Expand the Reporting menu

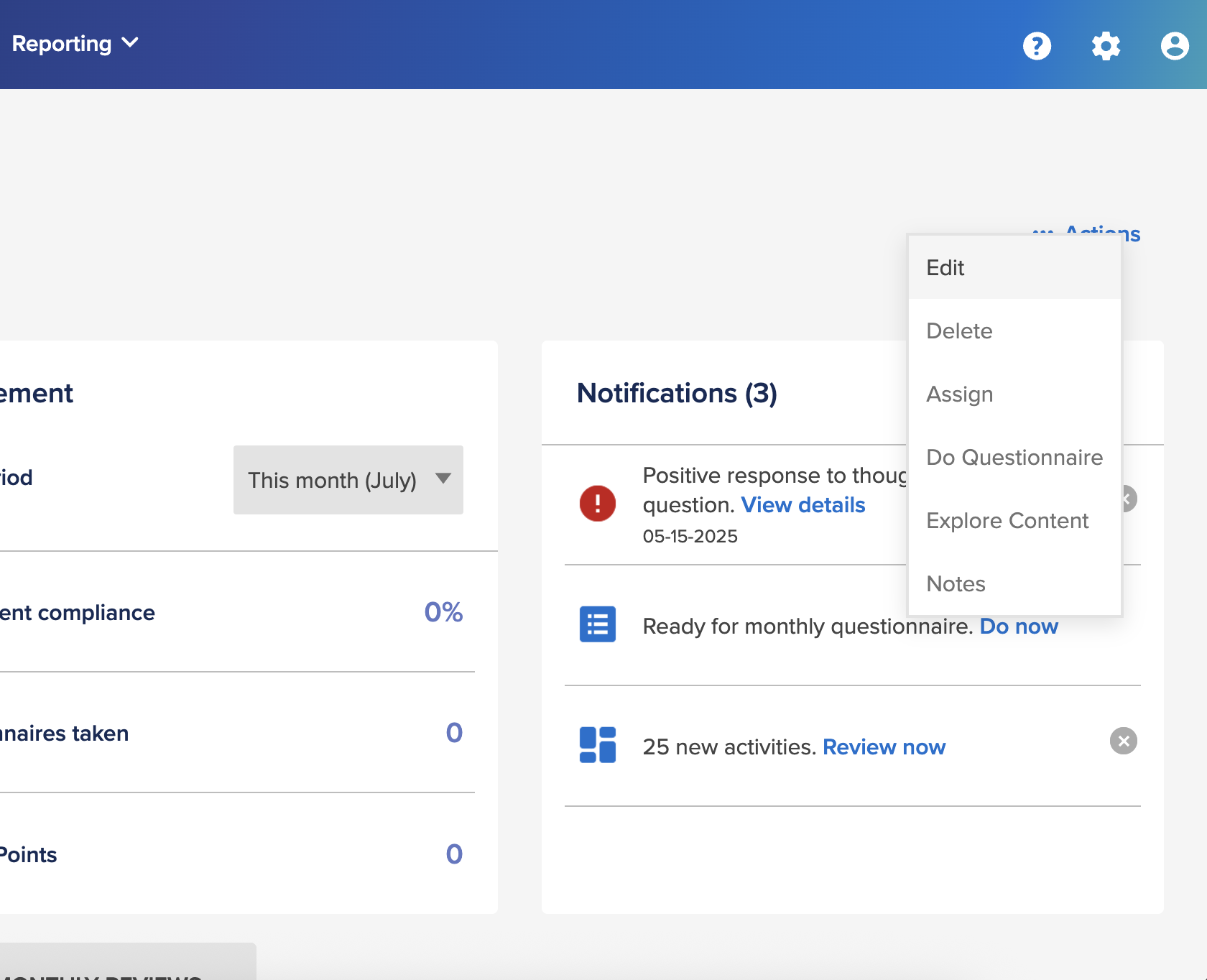coord(75,44)
